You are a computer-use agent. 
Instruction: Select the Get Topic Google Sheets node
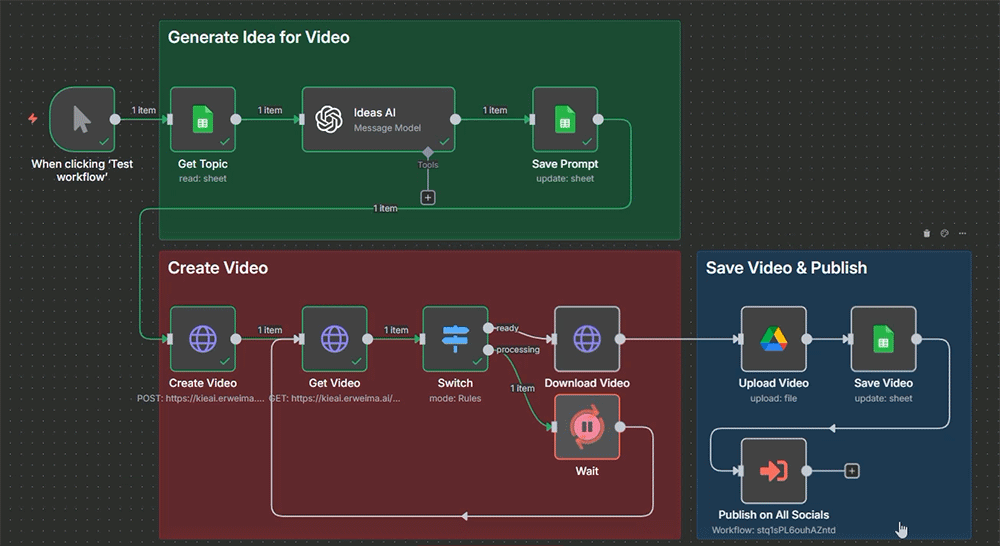tap(202, 120)
